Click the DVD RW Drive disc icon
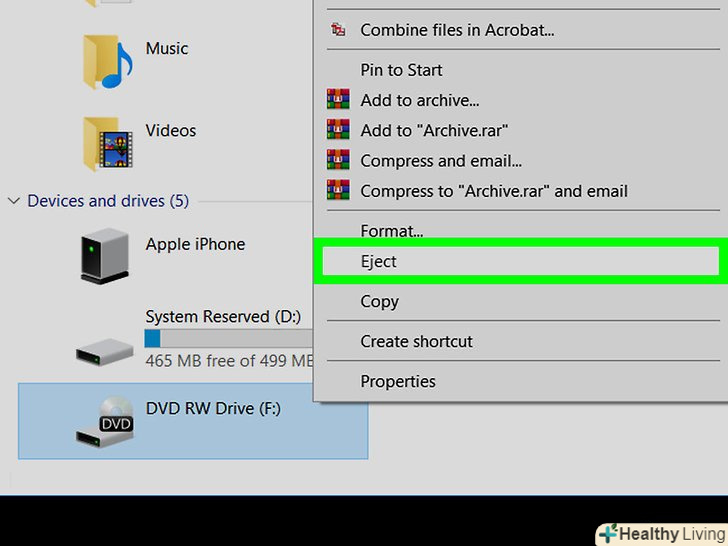The width and height of the screenshot is (728, 546). (105, 422)
